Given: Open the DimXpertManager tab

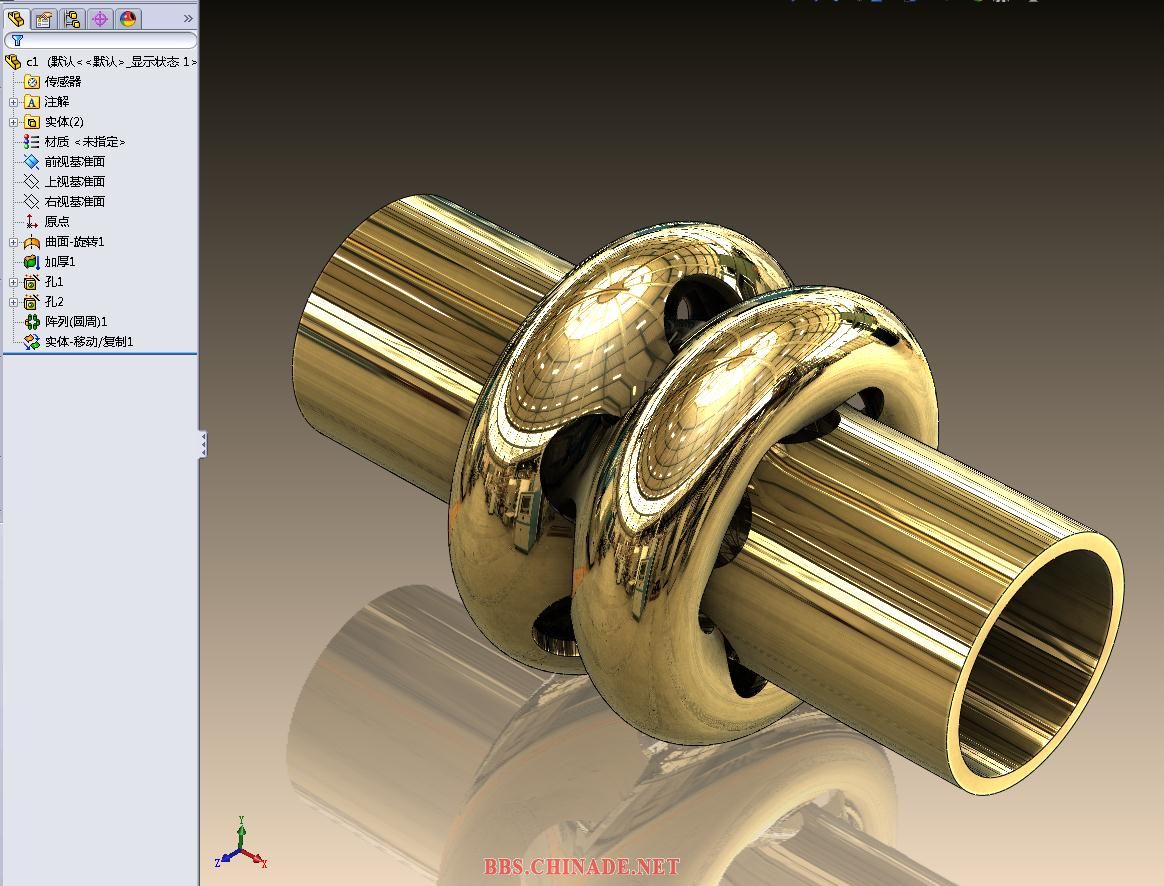Looking at the screenshot, I should [99, 19].
